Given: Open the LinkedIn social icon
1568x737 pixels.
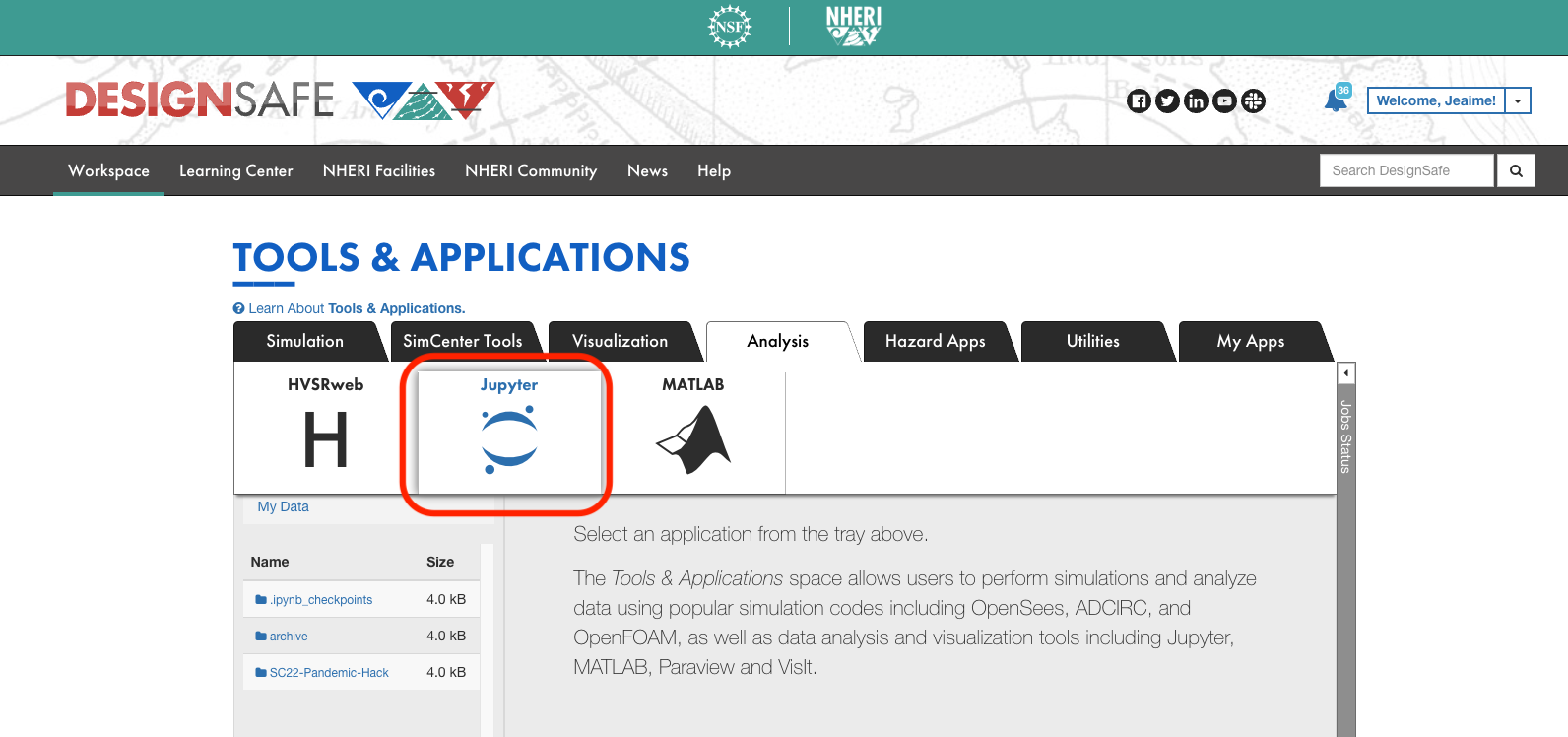Looking at the screenshot, I should pyautogui.click(x=1196, y=100).
